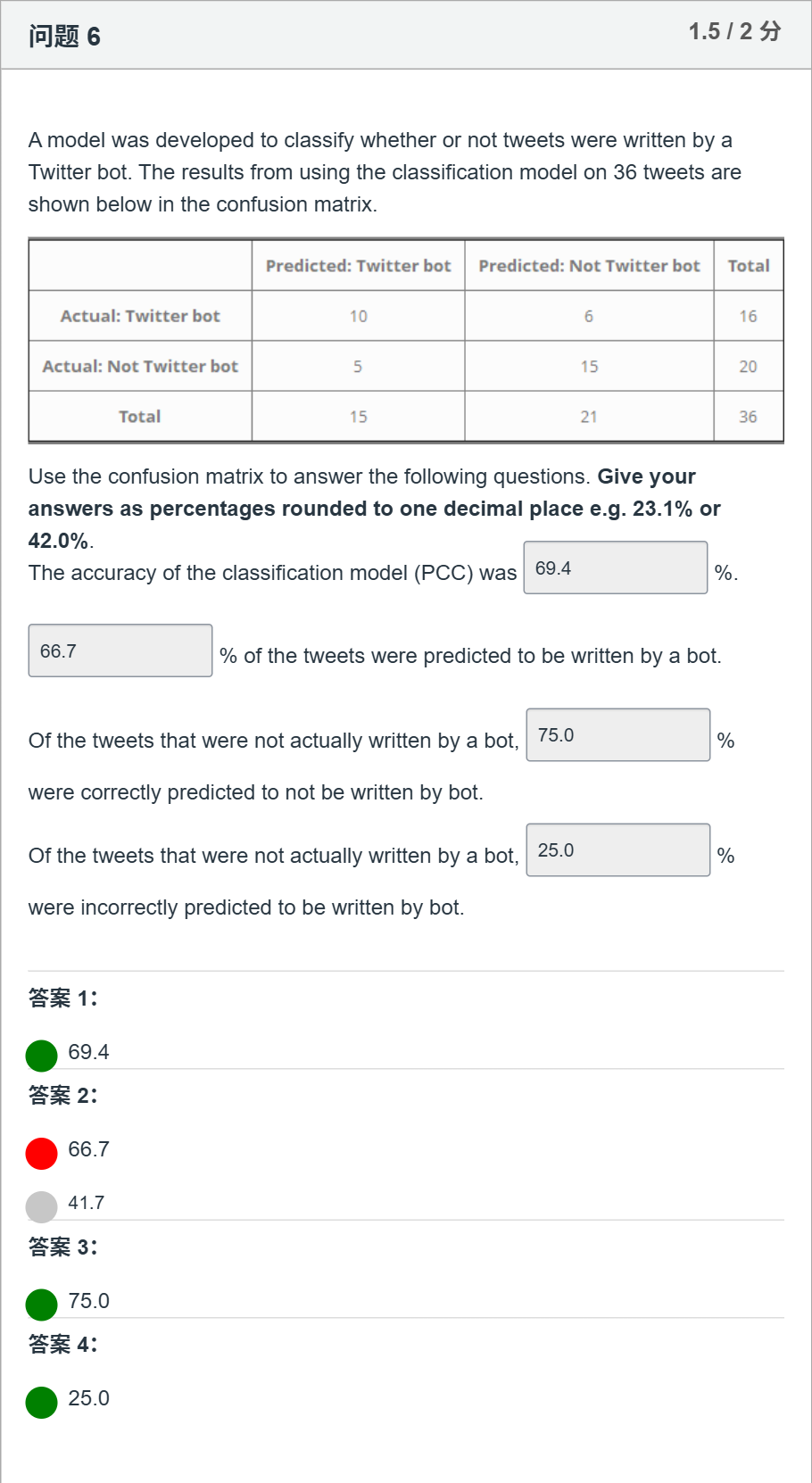Click the green circle beside answer 69.4

pos(42,1056)
